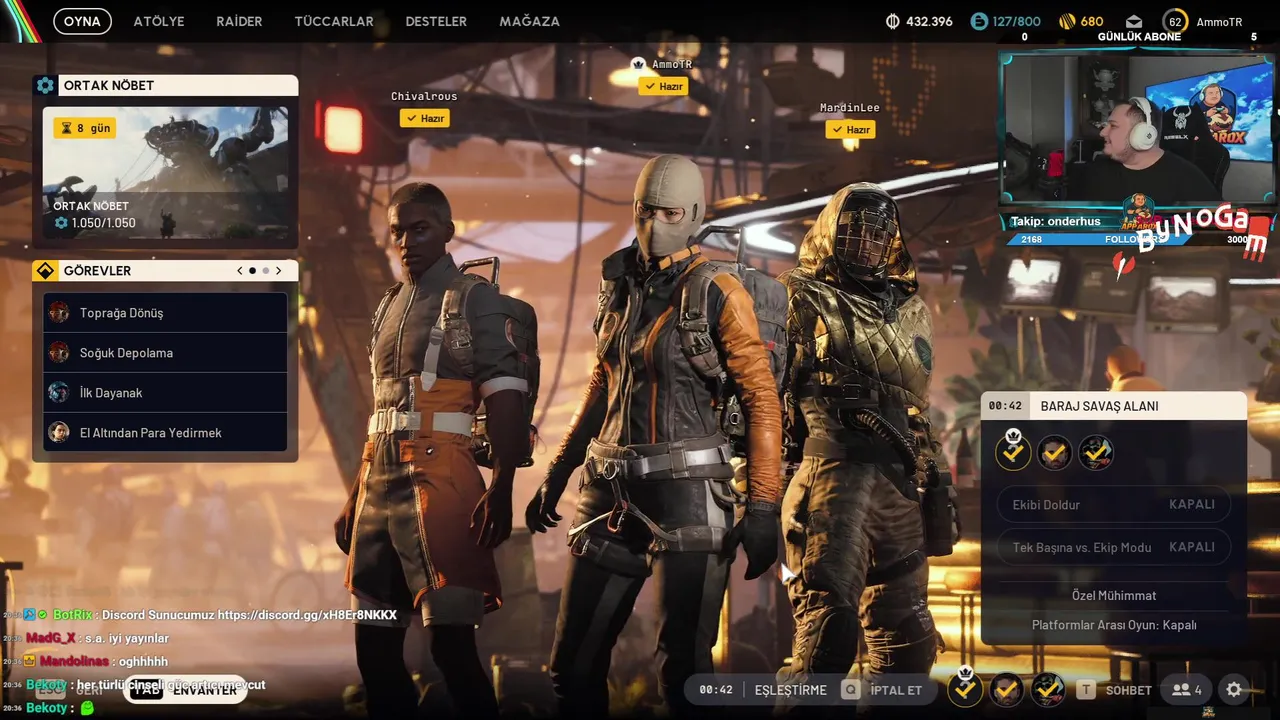Click the 00:42 timer in the map panel

(1005, 406)
